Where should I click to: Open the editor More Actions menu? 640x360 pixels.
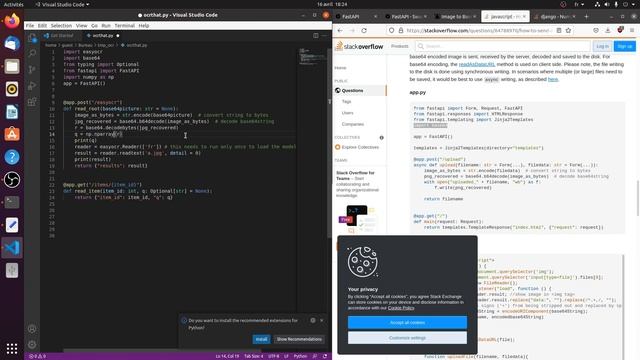pyautogui.click(x=324, y=36)
